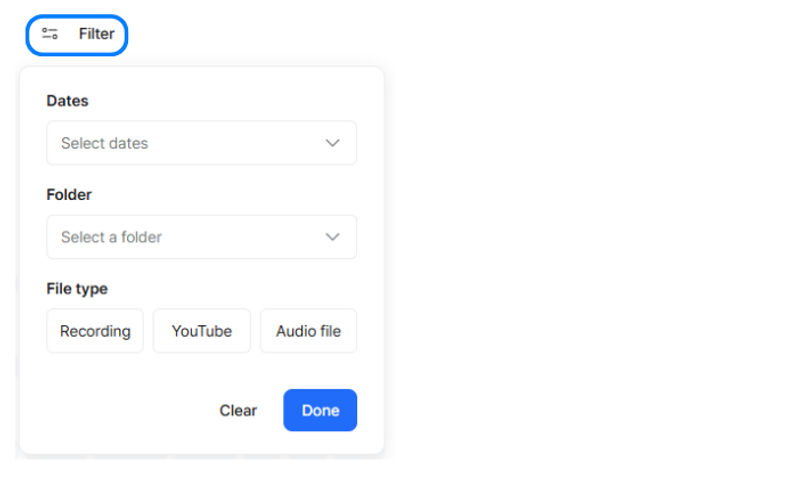Click the File type section heading
This screenshot has height=477, width=800.
tap(77, 289)
